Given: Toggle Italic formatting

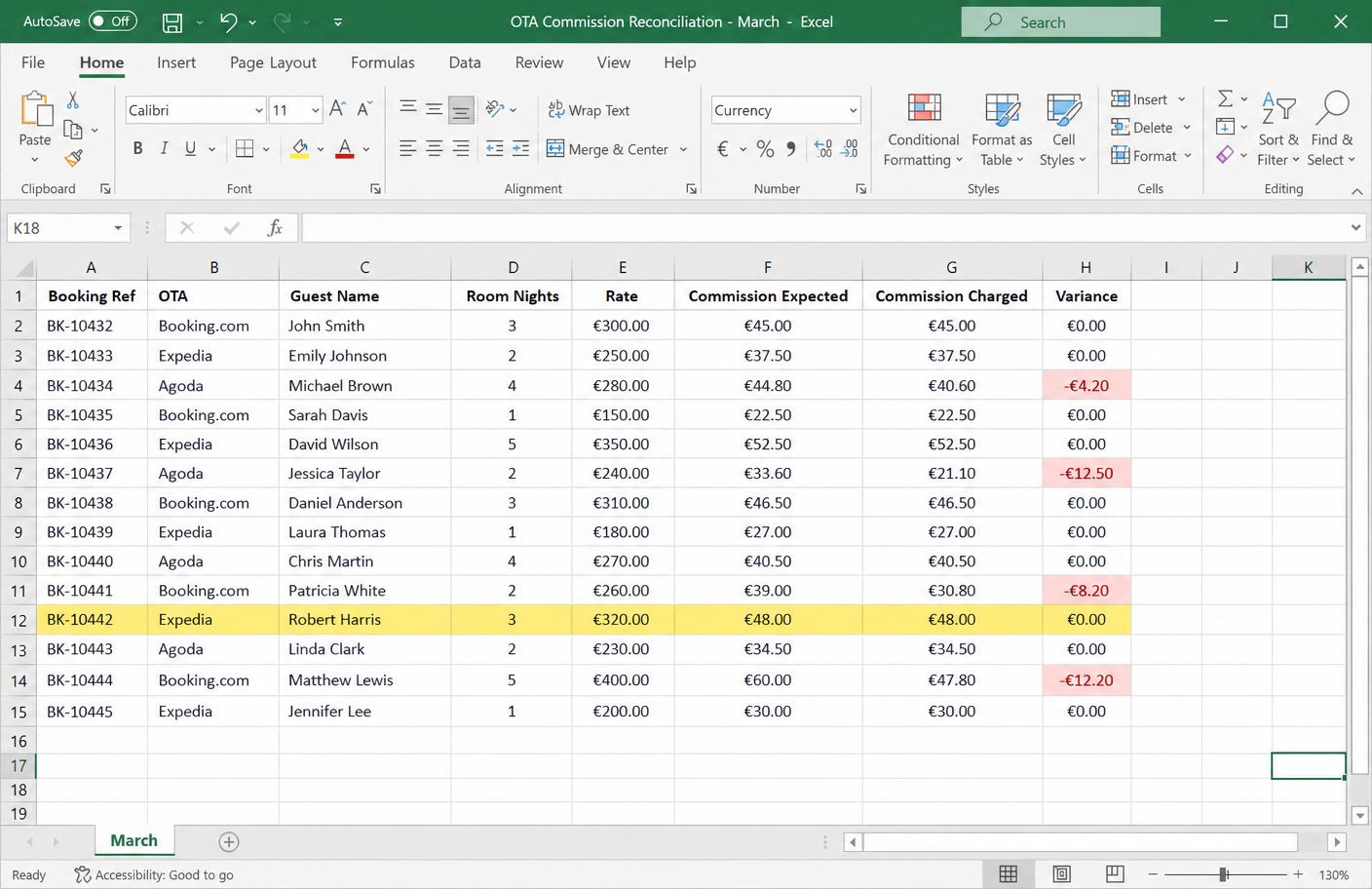Looking at the screenshot, I should coord(164,148).
